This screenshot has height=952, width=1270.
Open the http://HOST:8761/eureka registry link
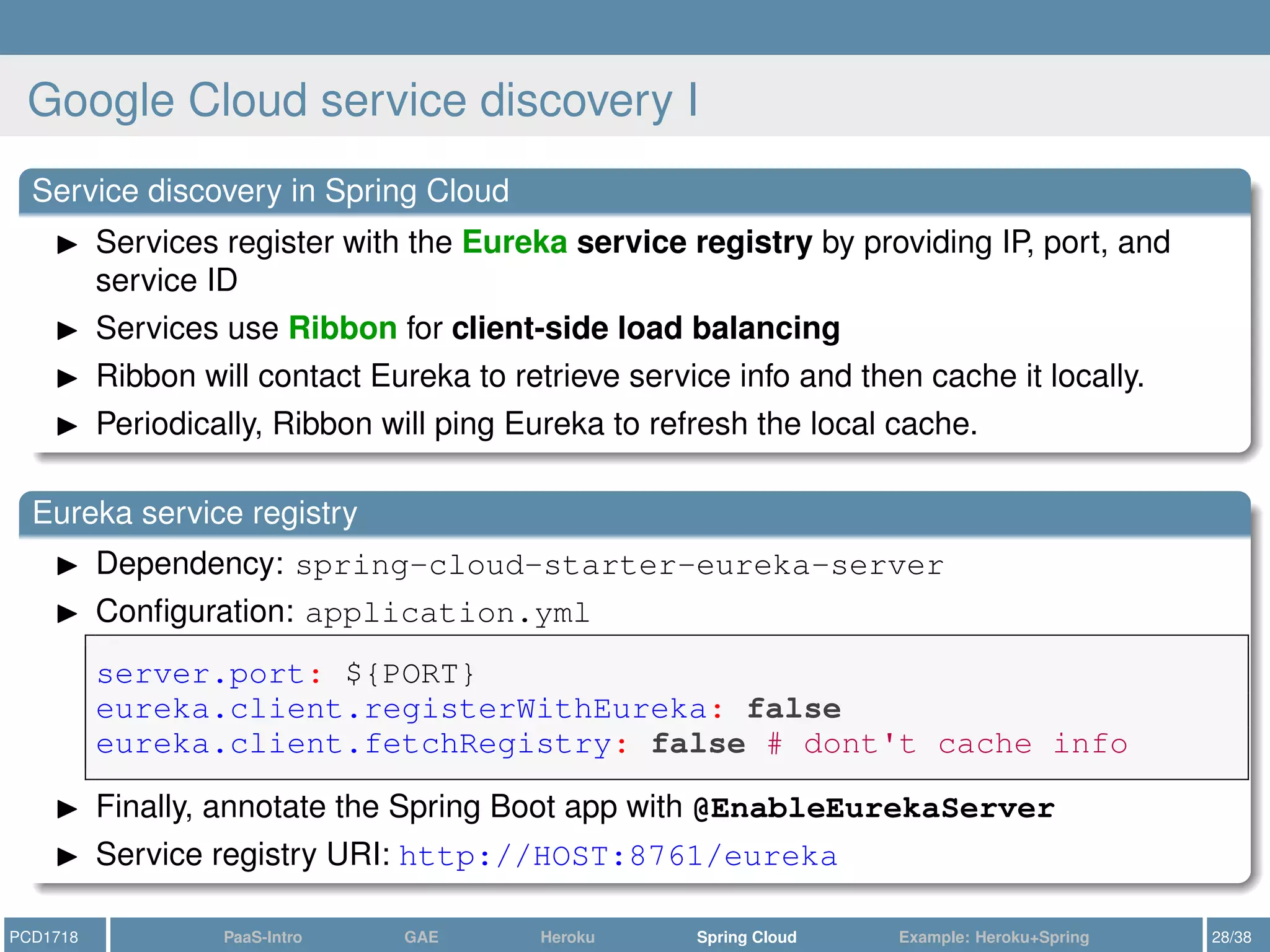pos(618,856)
